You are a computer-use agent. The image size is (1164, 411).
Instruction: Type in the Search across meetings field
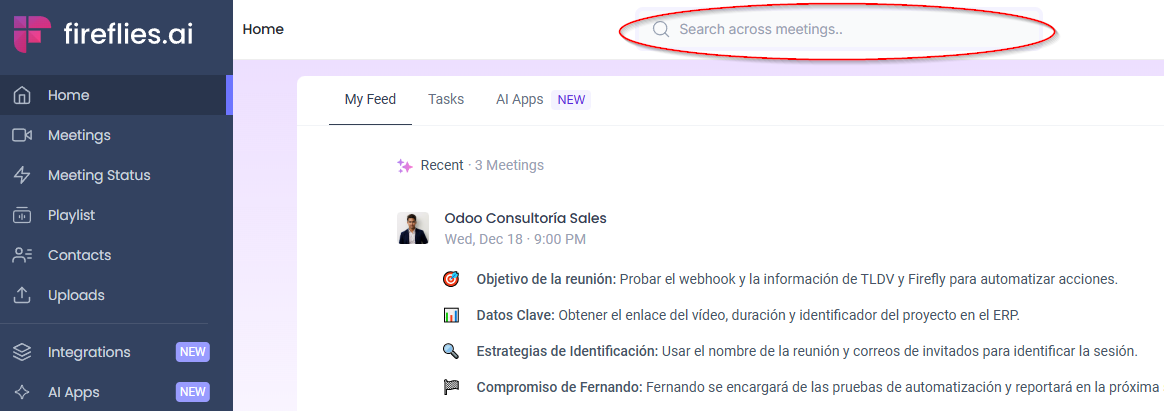tap(840, 30)
